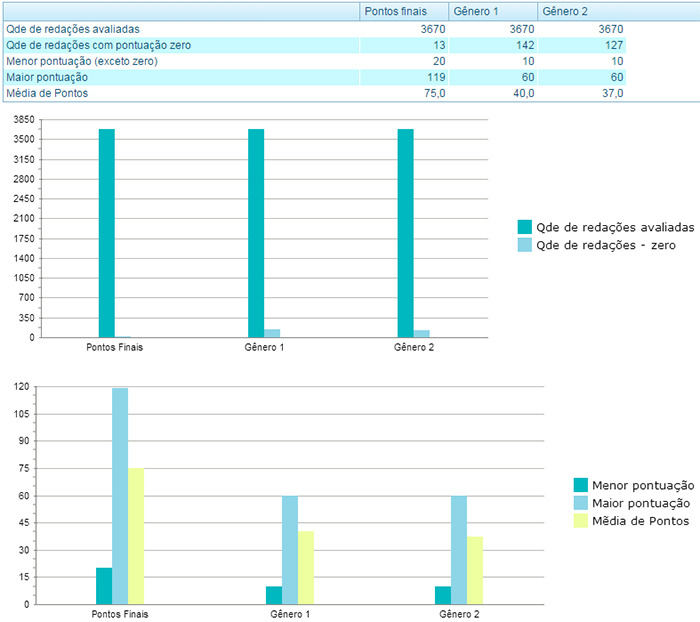Click the 119 value in the Maior pontuação row

point(435,77)
